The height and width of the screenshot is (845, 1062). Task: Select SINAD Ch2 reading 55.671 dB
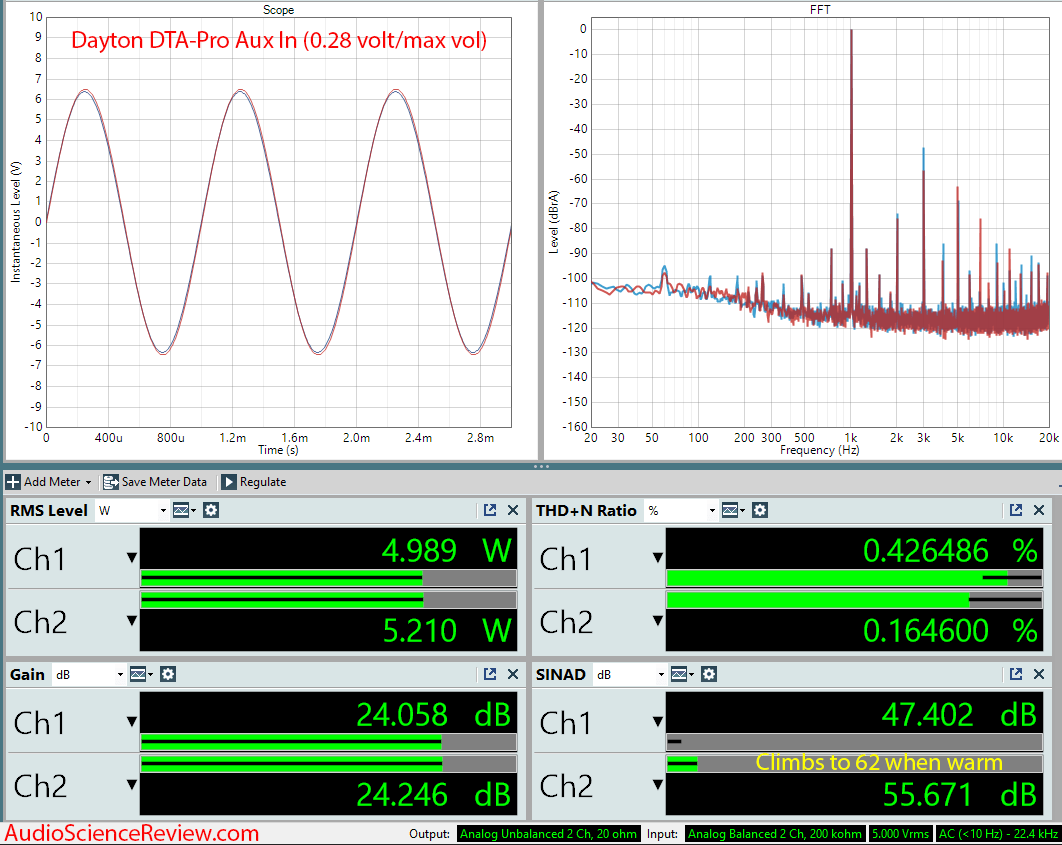pyautogui.click(x=959, y=795)
